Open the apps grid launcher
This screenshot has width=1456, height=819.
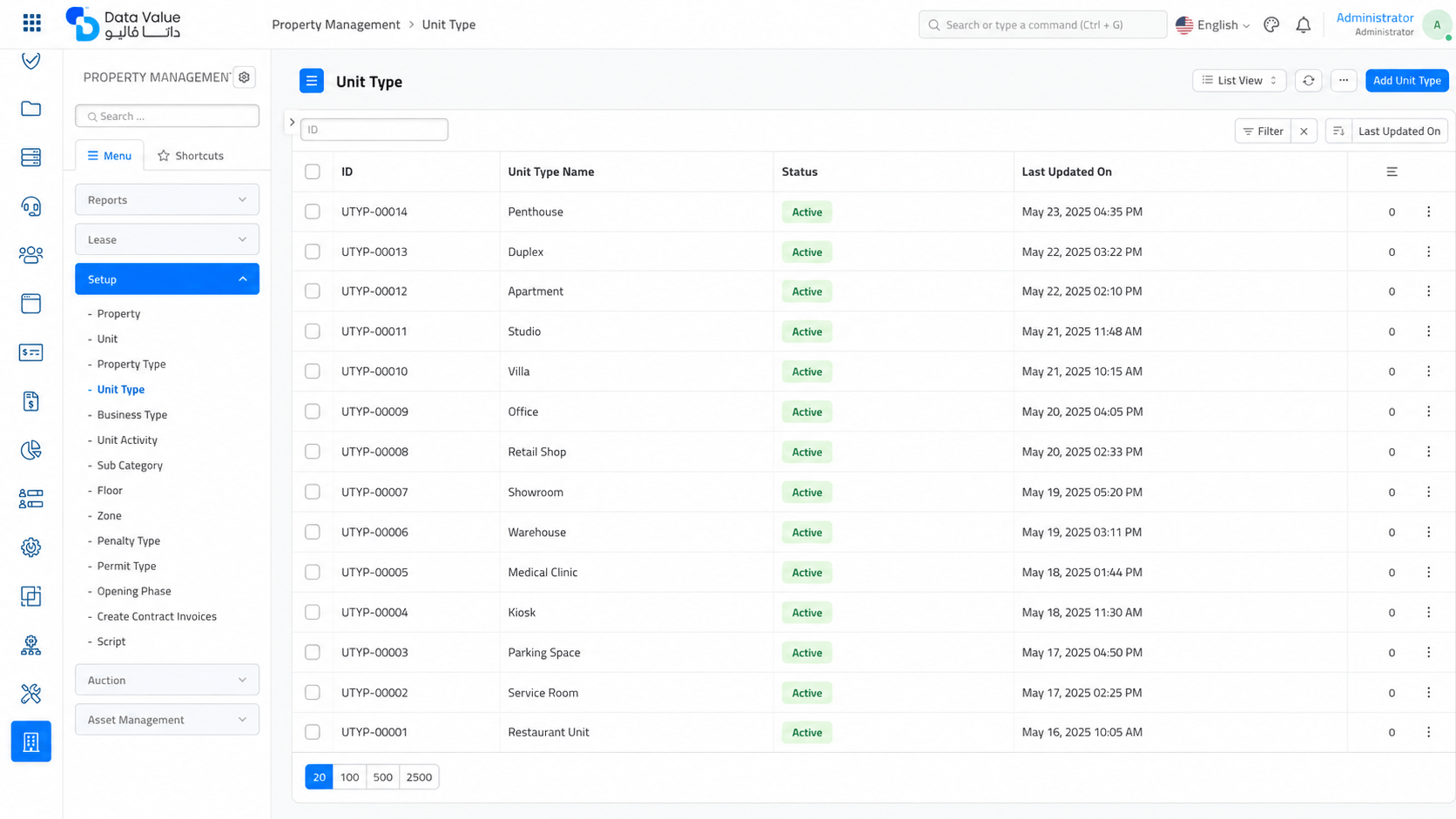click(x=31, y=23)
